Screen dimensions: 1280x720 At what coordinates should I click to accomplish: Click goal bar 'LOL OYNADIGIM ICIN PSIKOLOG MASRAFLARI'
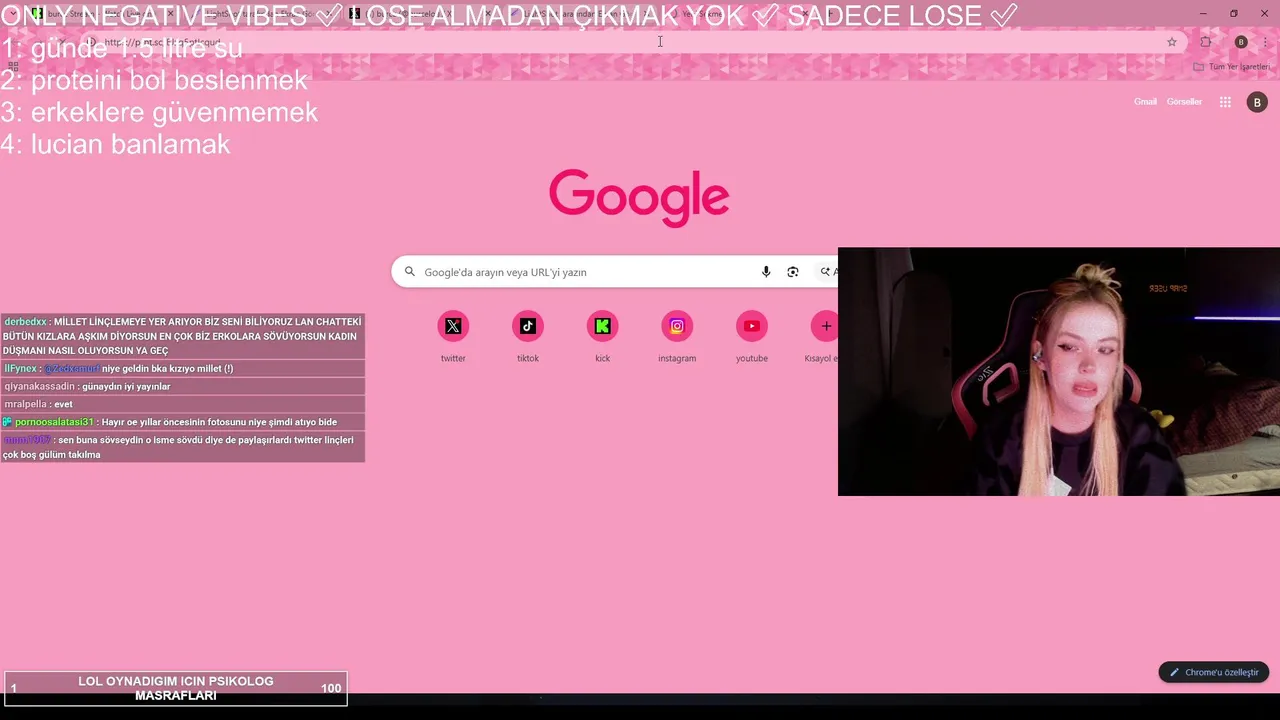176,688
